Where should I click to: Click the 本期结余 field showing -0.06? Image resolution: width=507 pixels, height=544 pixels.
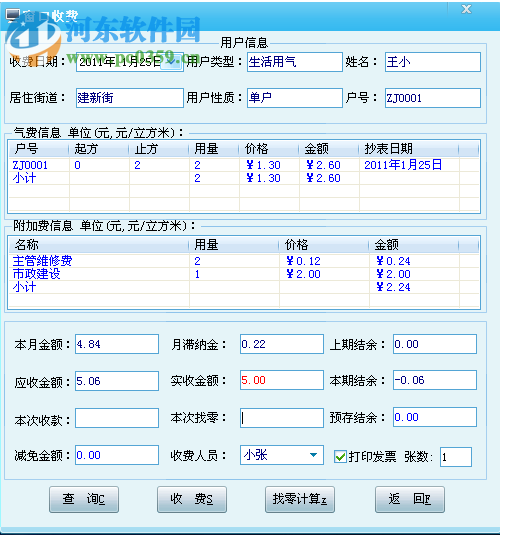coord(435,380)
